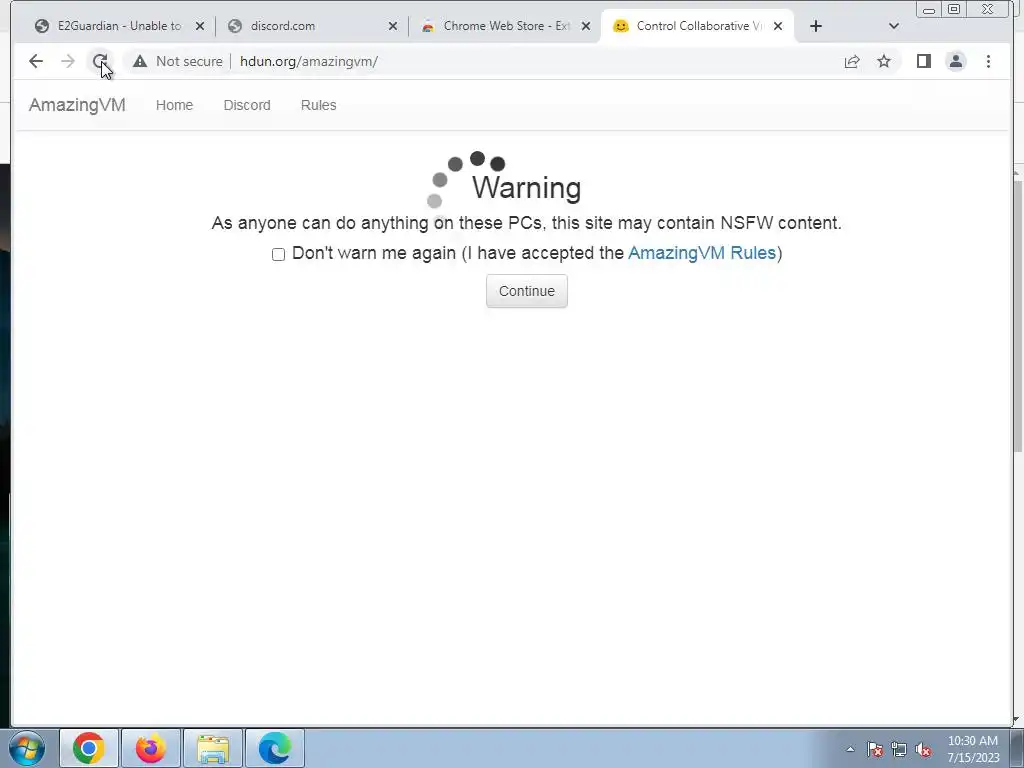Viewport: 1024px width, 768px height.
Task: Check the Don't warn me again checkbox
Action: [x=278, y=254]
